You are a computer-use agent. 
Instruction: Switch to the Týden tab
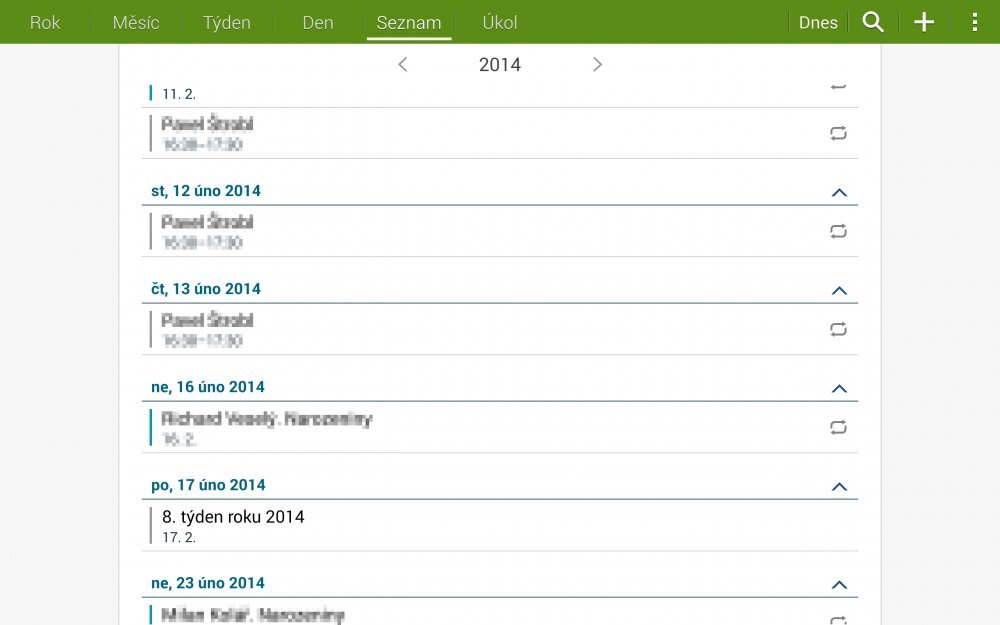(x=227, y=22)
